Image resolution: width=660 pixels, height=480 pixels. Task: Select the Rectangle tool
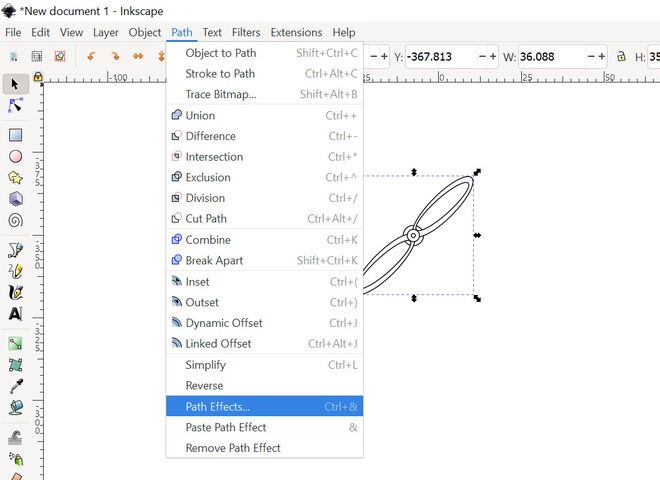tap(16, 135)
